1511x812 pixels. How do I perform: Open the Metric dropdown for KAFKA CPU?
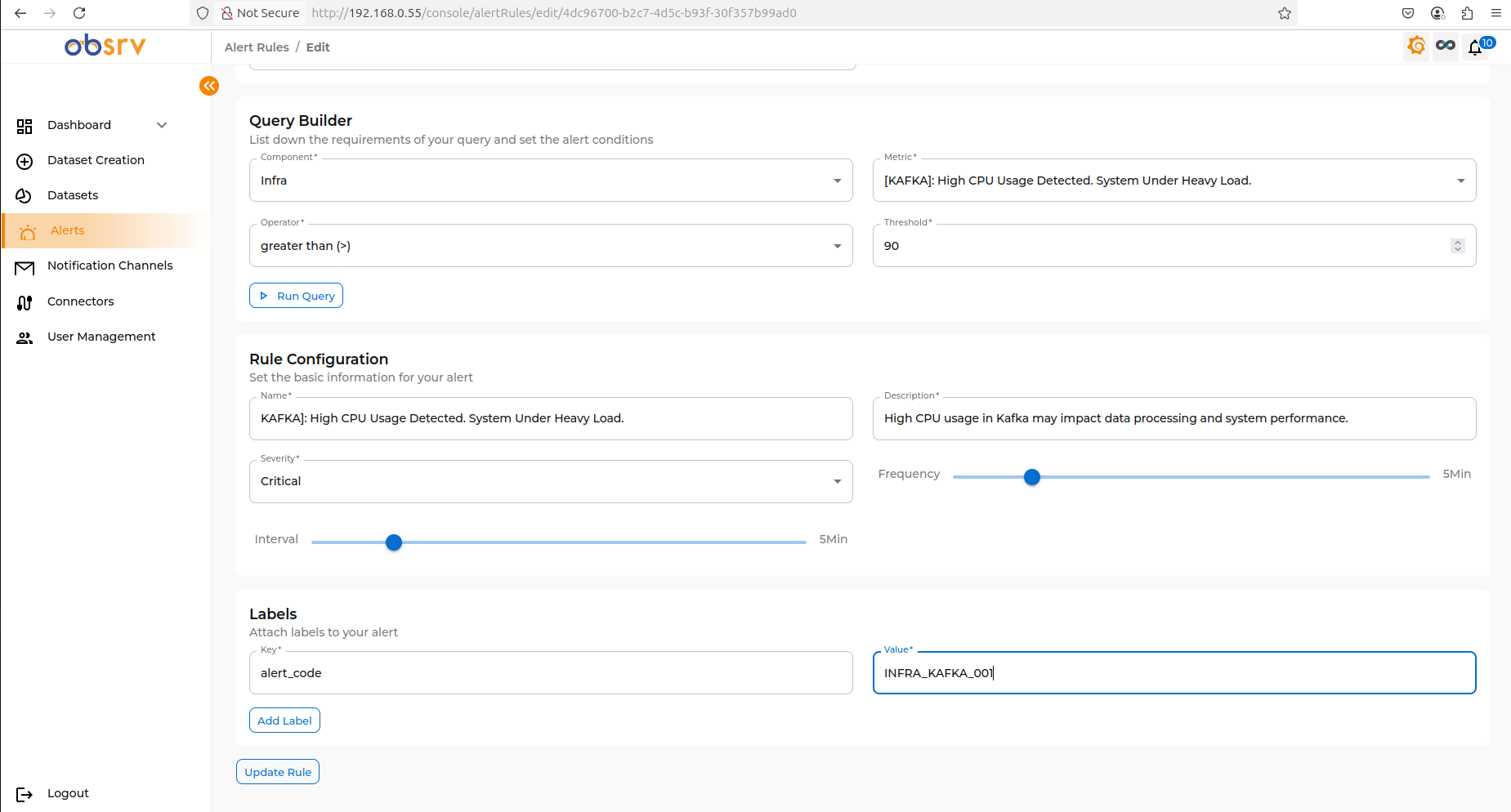tap(1174, 181)
